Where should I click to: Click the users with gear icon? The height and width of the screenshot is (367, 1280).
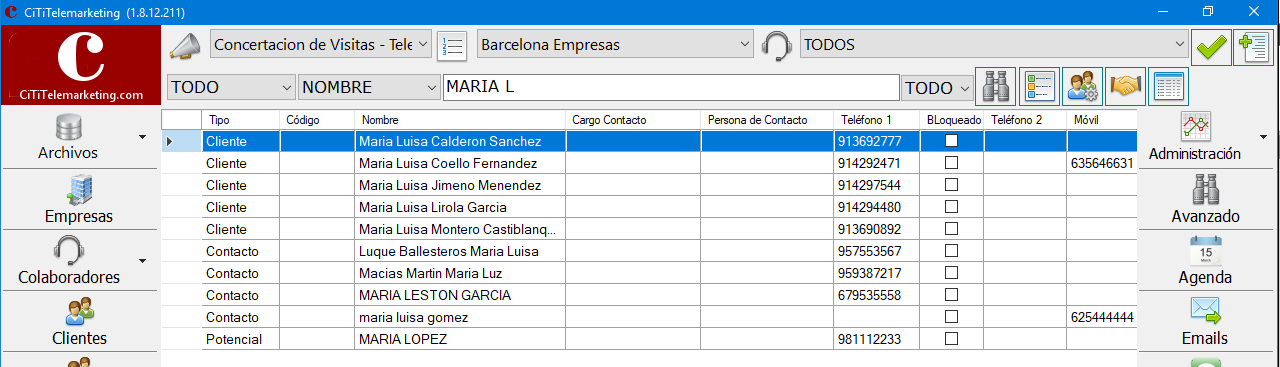point(1082,87)
